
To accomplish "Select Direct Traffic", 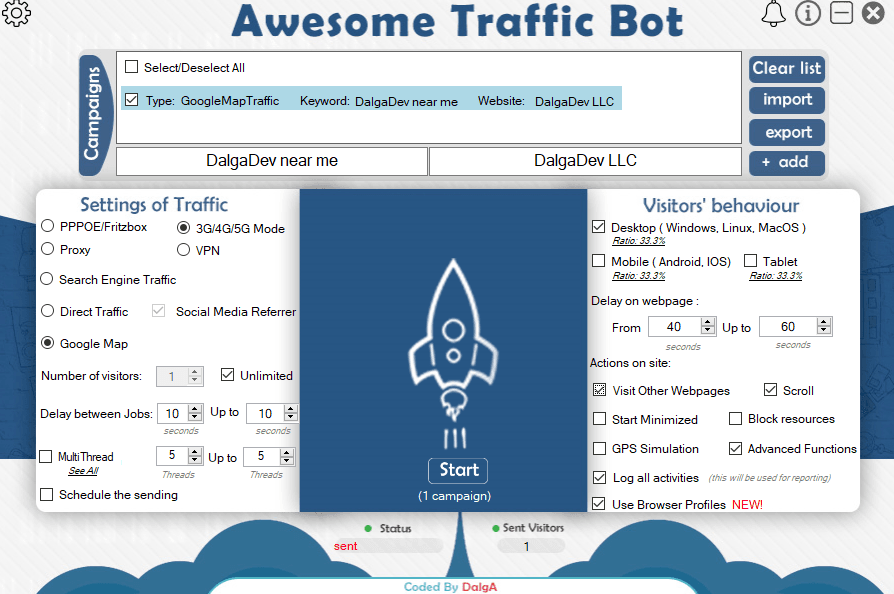I will click(48, 311).
